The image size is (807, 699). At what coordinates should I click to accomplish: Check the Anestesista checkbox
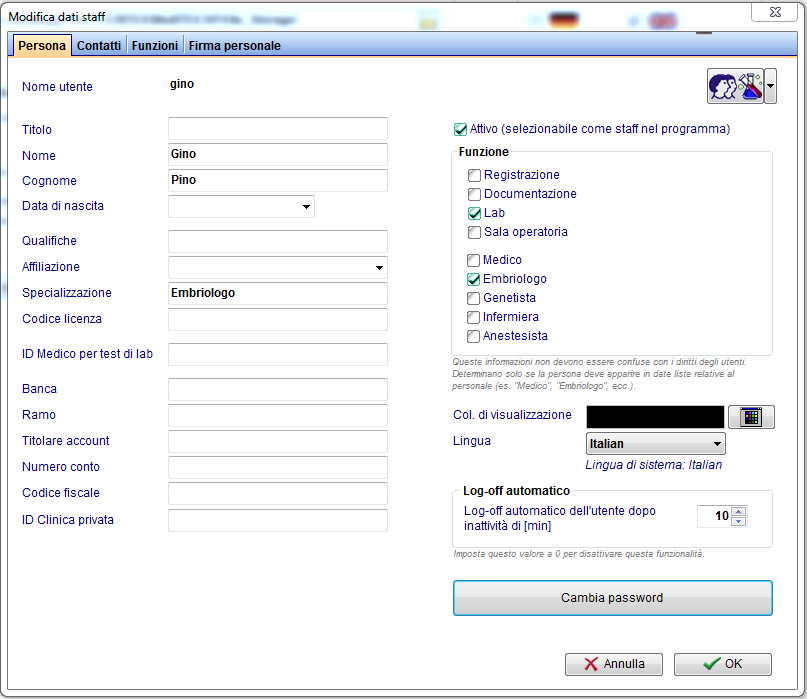[x=473, y=336]
